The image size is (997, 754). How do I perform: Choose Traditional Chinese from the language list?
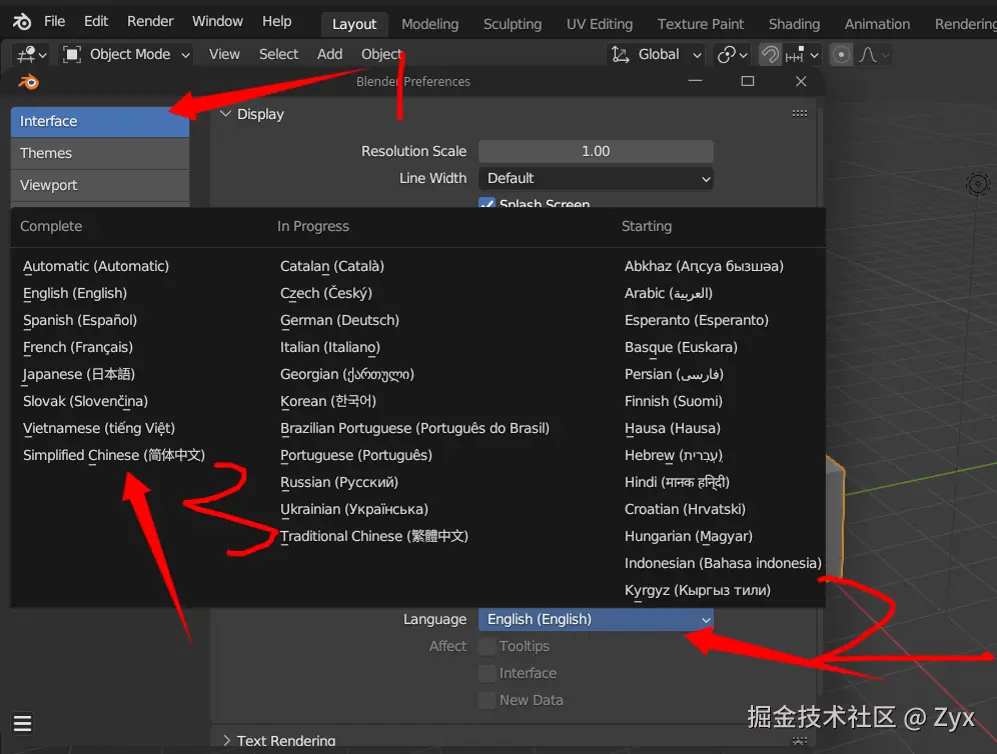[x=374, y=536]
